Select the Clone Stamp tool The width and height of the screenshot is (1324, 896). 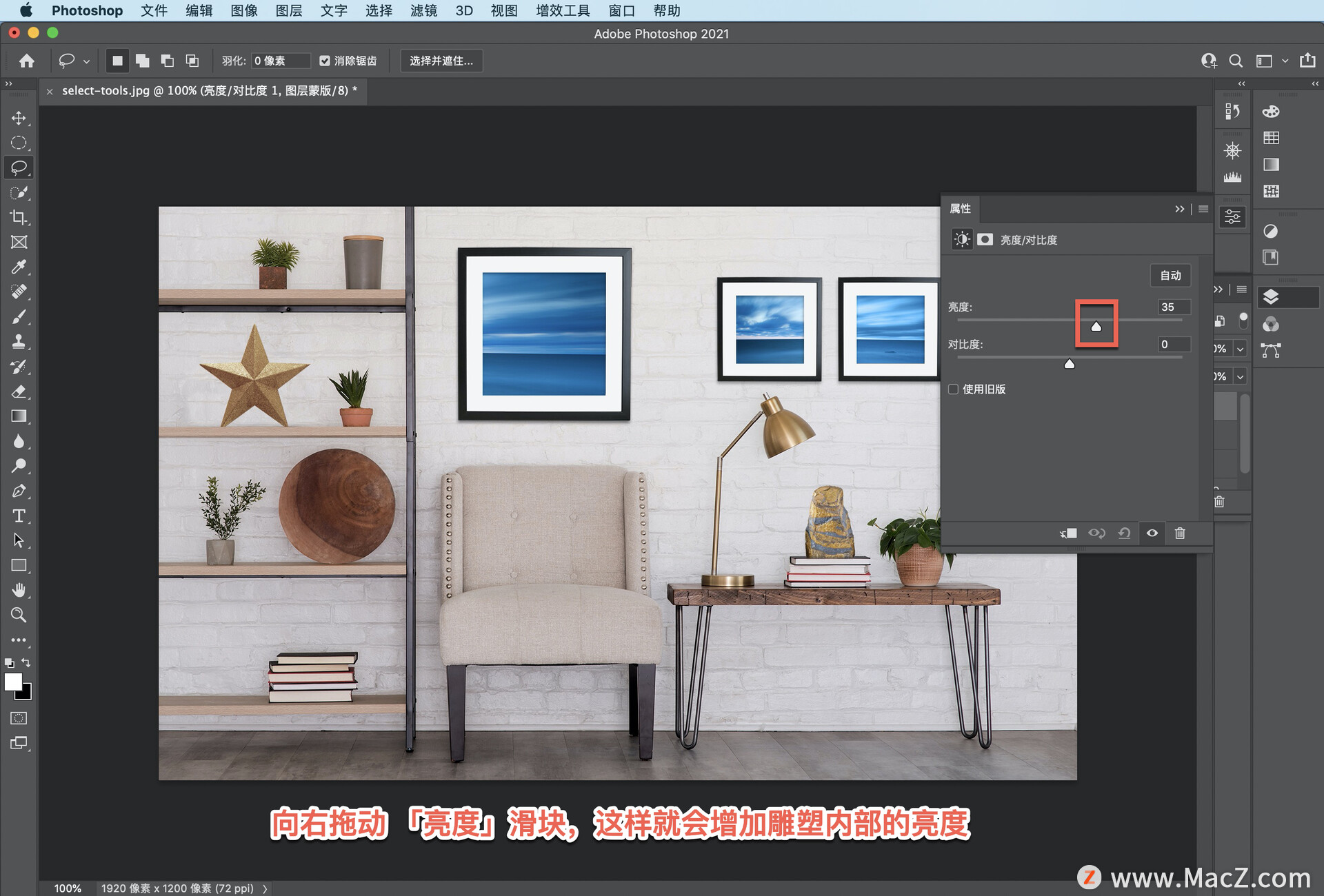pos(19,341)
